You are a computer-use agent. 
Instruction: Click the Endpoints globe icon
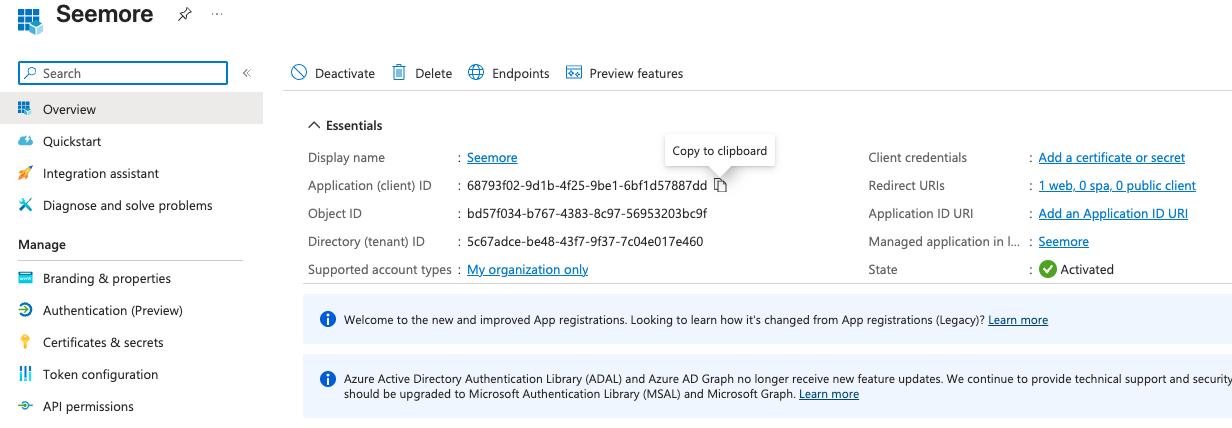click(476, 72)
